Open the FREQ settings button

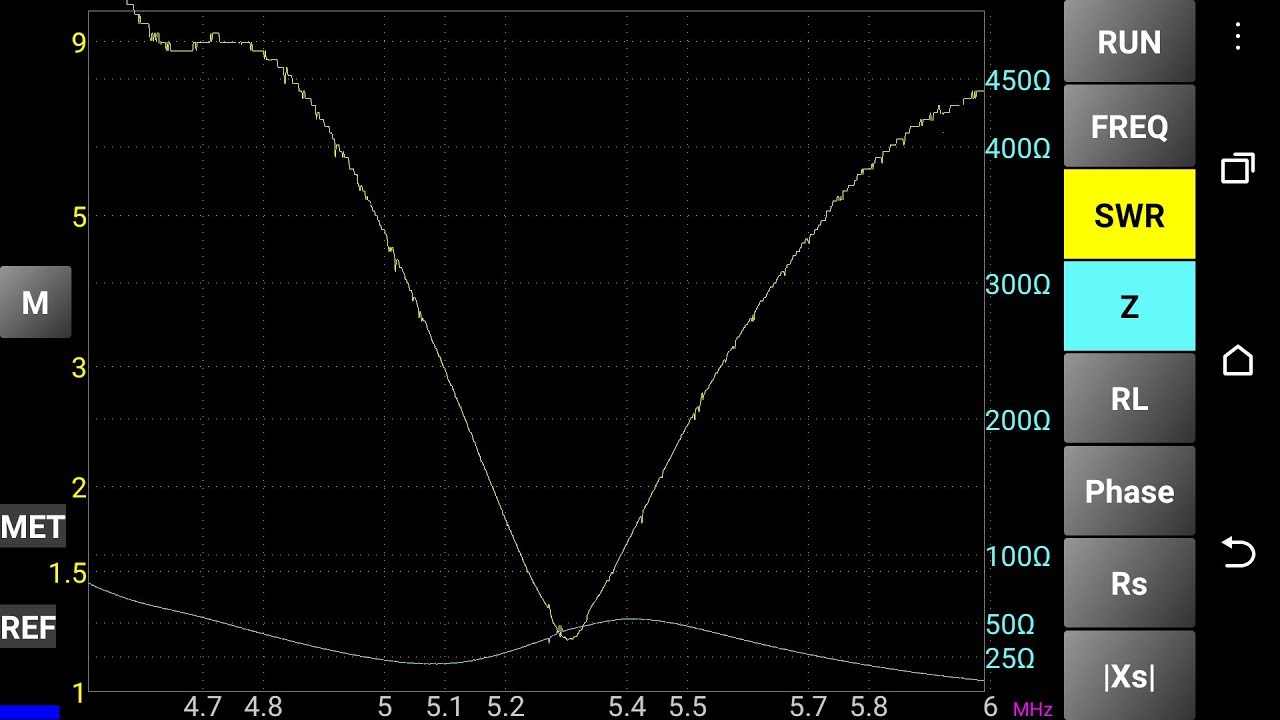tap(1129, 127)
